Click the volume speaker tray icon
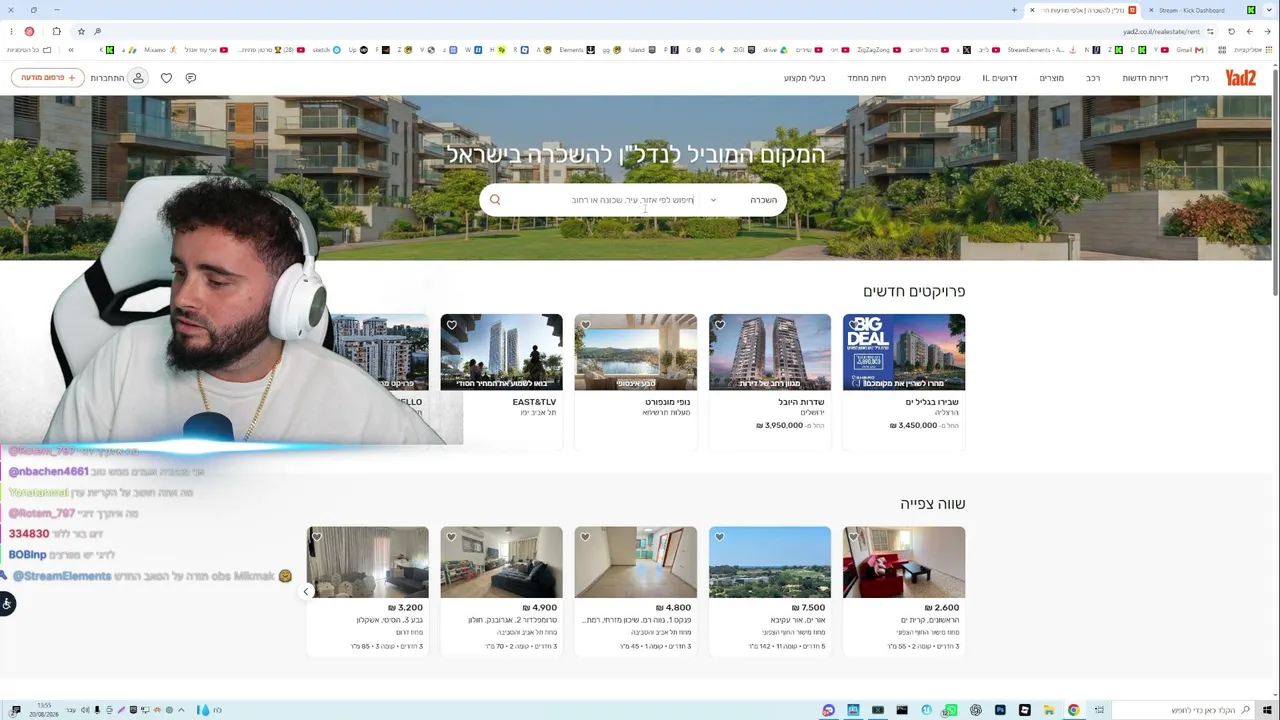 pyautogui.click(x=84, y=710)
